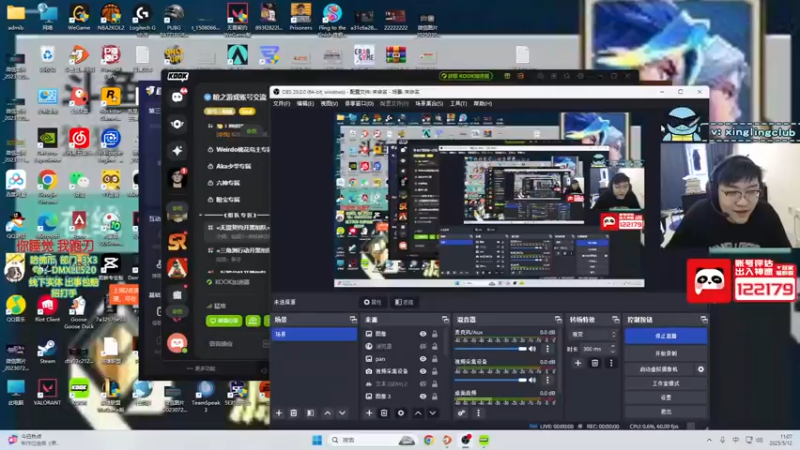
Task: Hide the 视频采集设备 source with eye icon
Action: (x=423, y=371)
